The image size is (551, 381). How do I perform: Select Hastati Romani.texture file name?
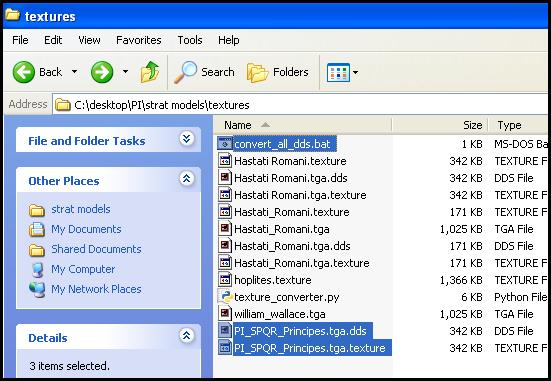(290, 161)
